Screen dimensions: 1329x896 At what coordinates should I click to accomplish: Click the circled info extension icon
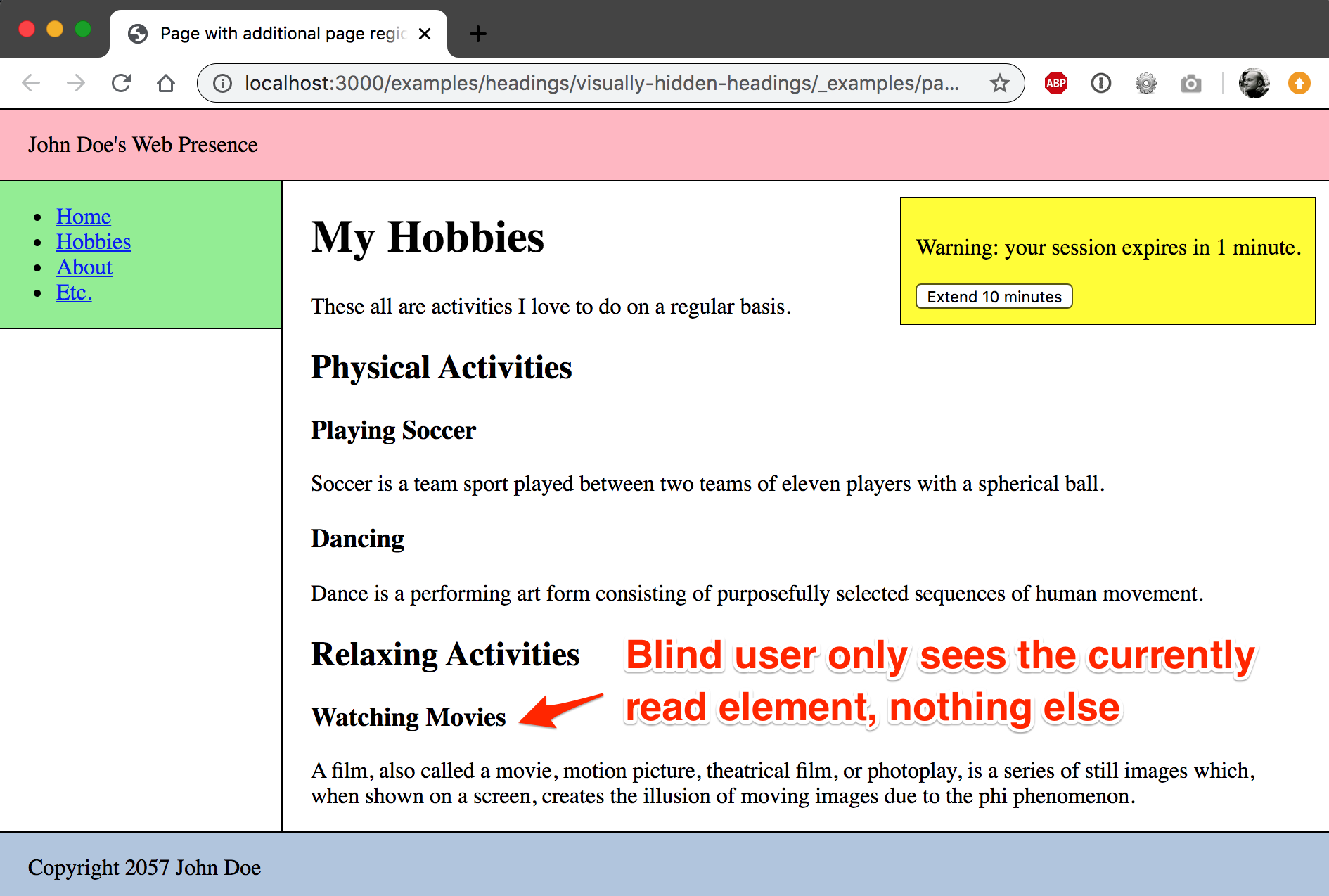pyautogui.click(x=1100, y=84)
